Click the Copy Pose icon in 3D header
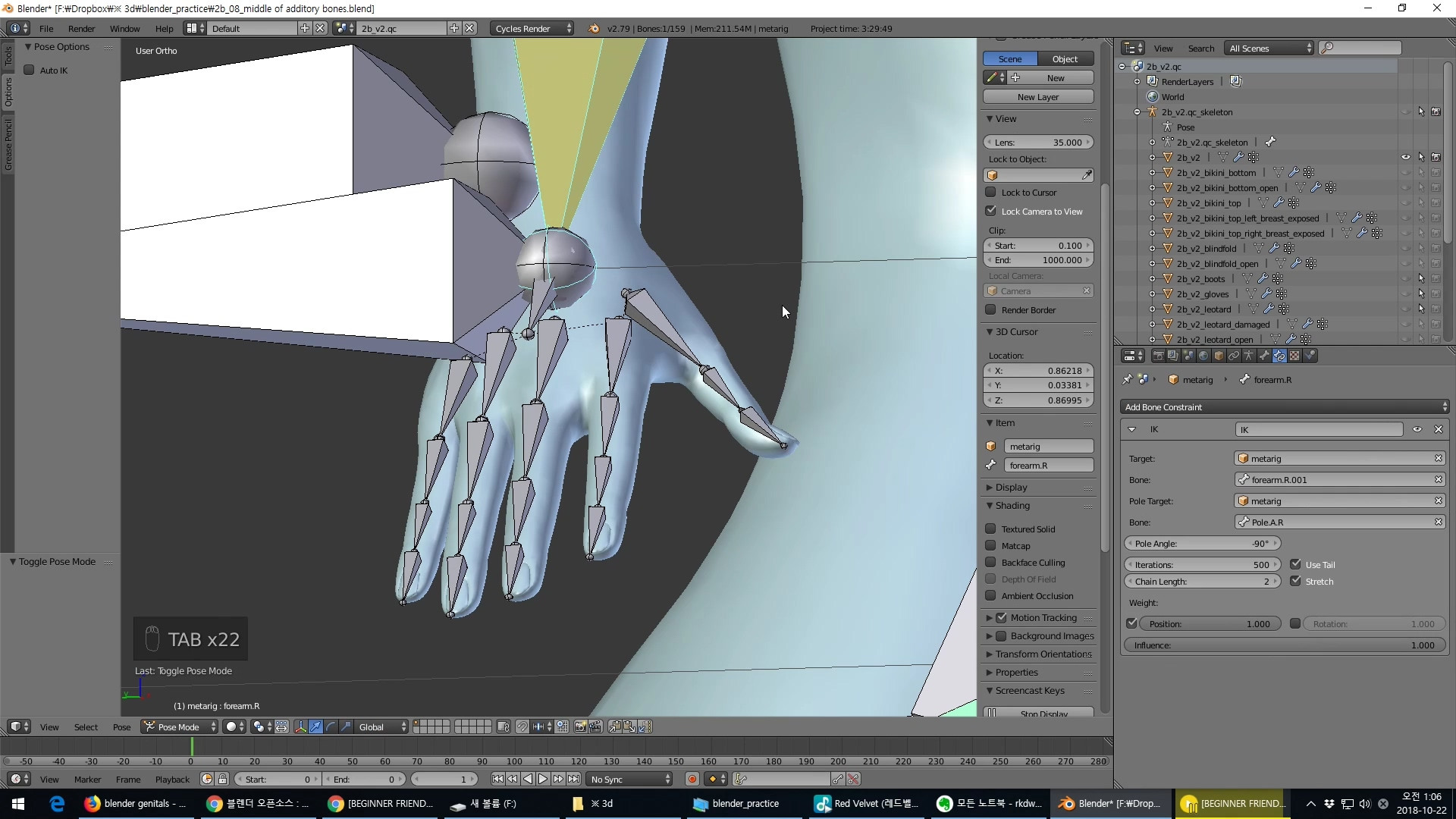 [x=614, y=726]
